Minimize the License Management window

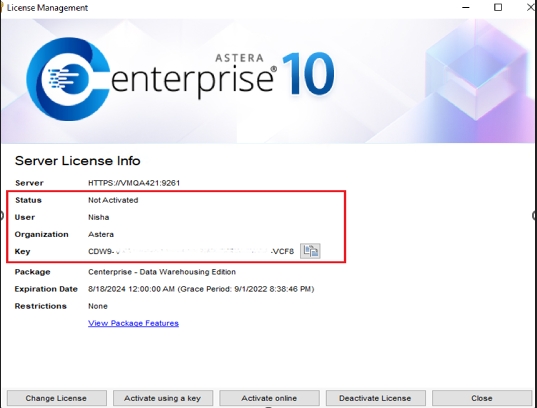point(466,8)
